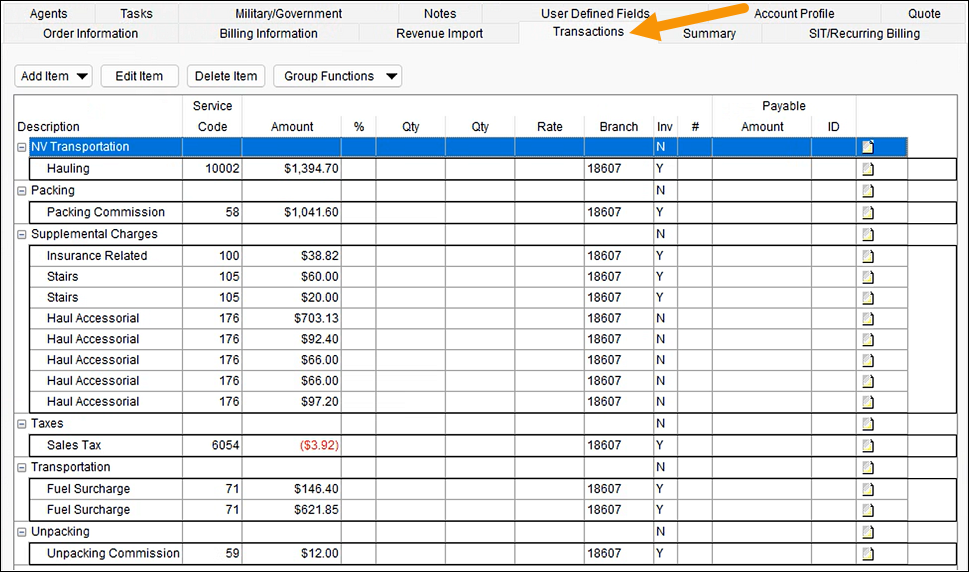Click service code 10002 cell
Screen dimensions: 969x572
pos(212,169)
